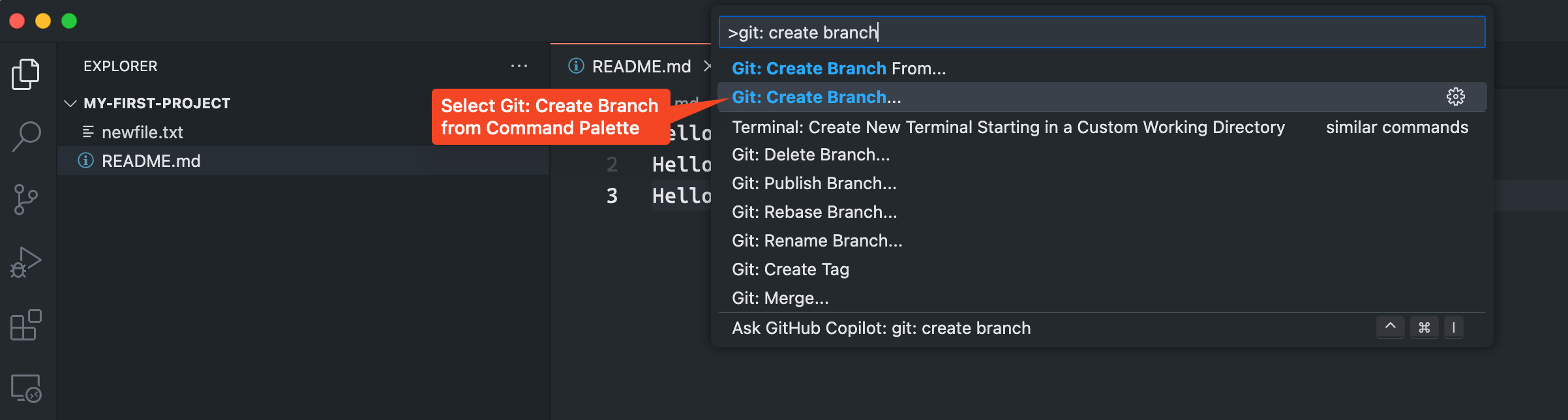1568x420 pixels.
Task: Configure keybinding gear for Git: Create Branch
Action: tap(1456, 97)
